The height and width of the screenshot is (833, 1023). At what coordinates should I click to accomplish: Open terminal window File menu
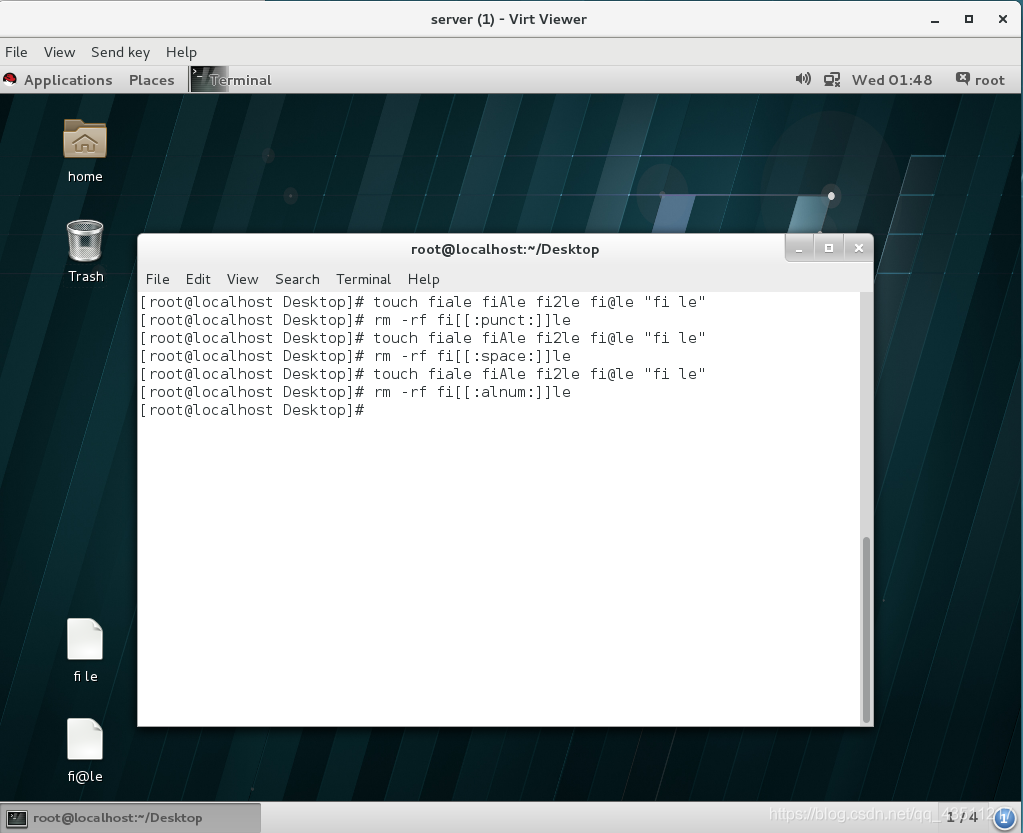(x=157, y=279)
